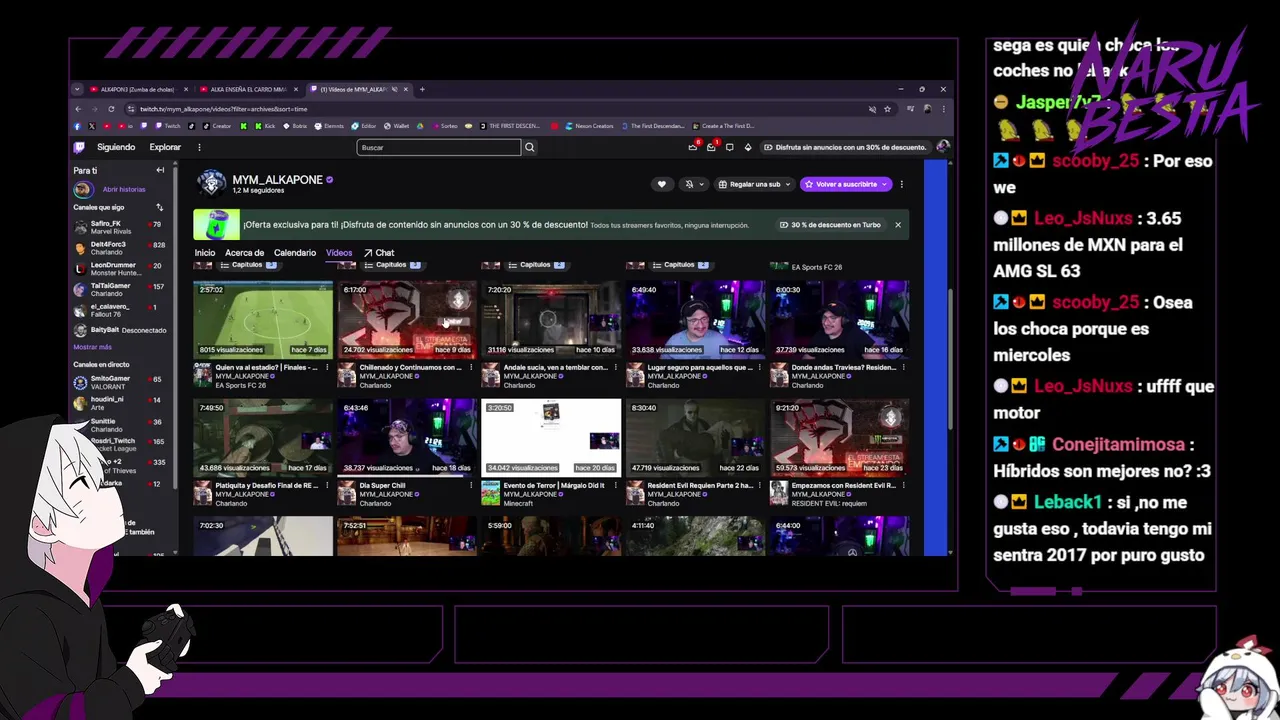Open houdini_ni Arte channel in sidebar
The width and height of the screenshot is (1280, 720).
coord(119,403)
